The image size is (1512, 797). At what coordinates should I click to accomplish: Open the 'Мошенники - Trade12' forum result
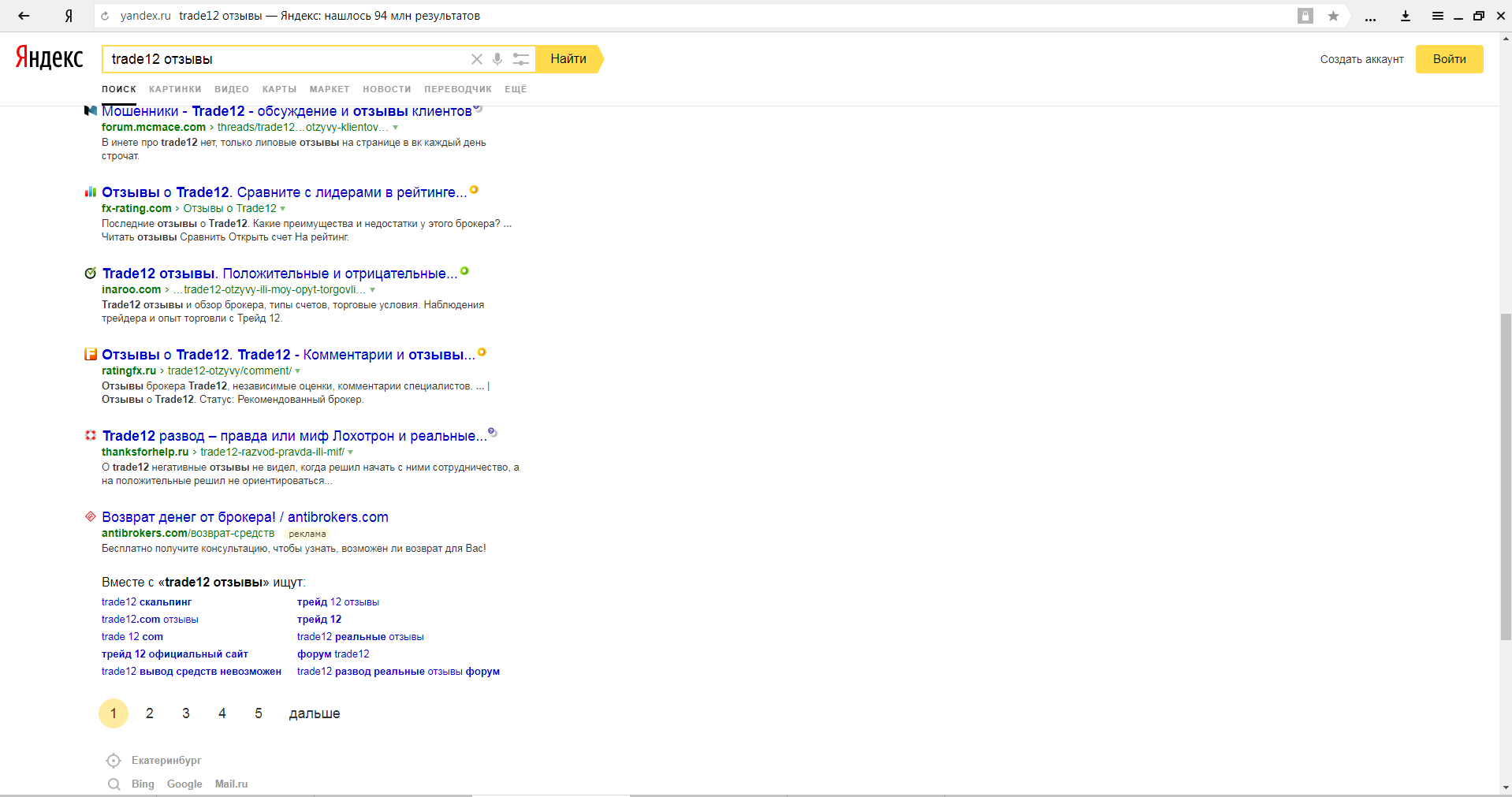(287, 111)
